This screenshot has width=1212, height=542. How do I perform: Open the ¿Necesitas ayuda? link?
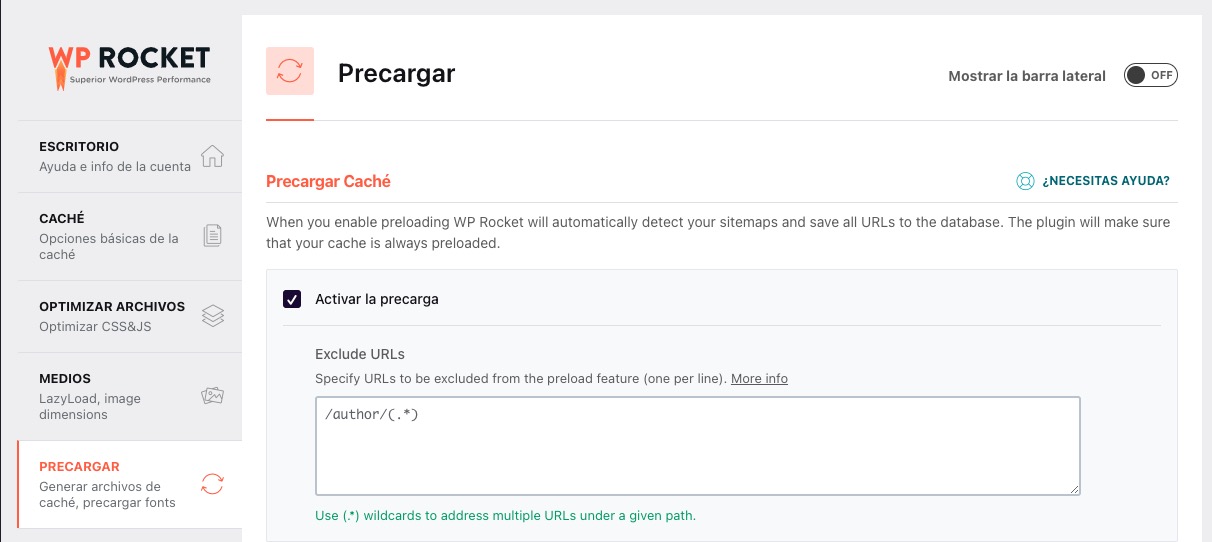(1105, 181)
